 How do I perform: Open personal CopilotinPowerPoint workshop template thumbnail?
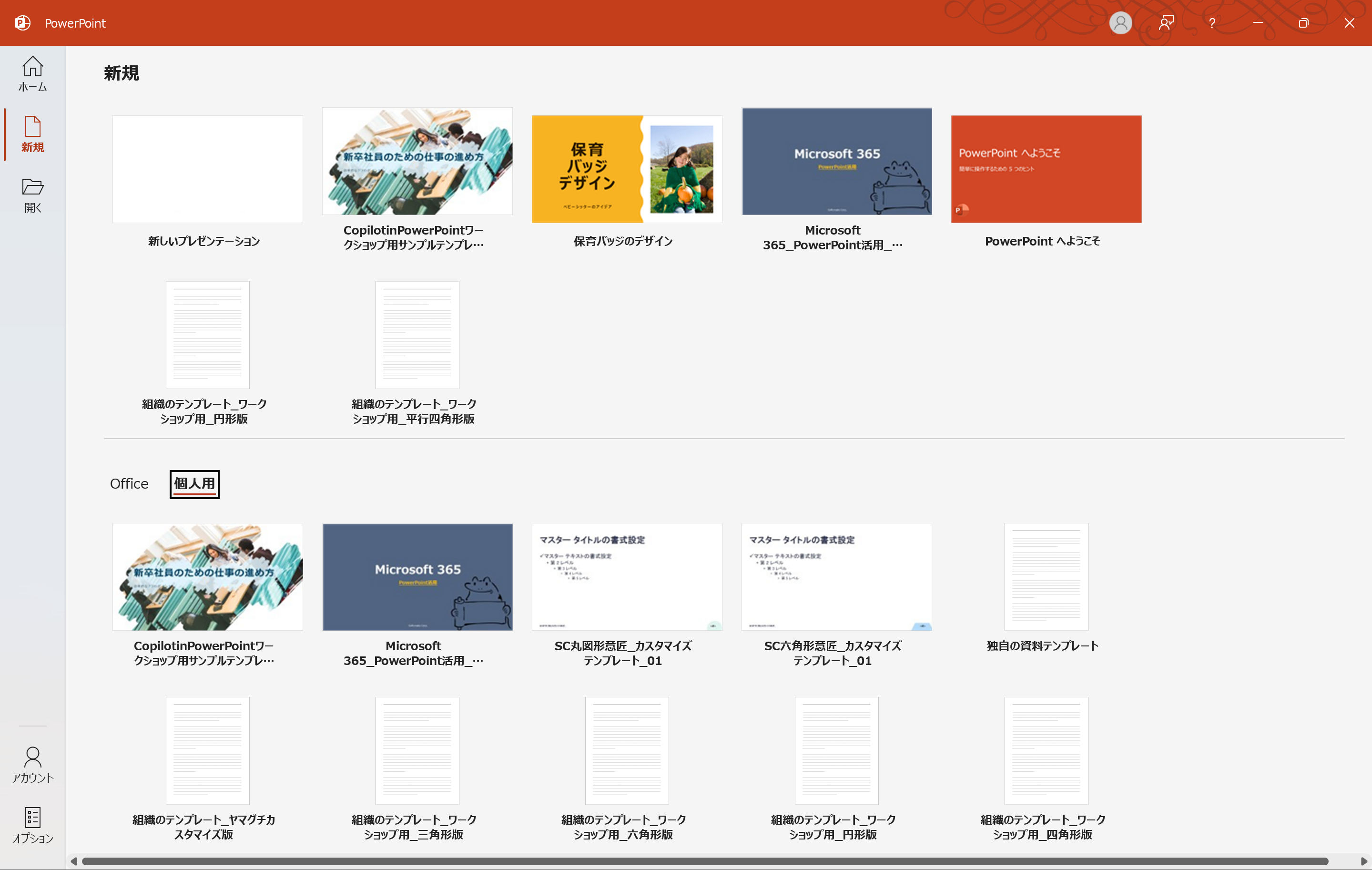coord(207,576)
